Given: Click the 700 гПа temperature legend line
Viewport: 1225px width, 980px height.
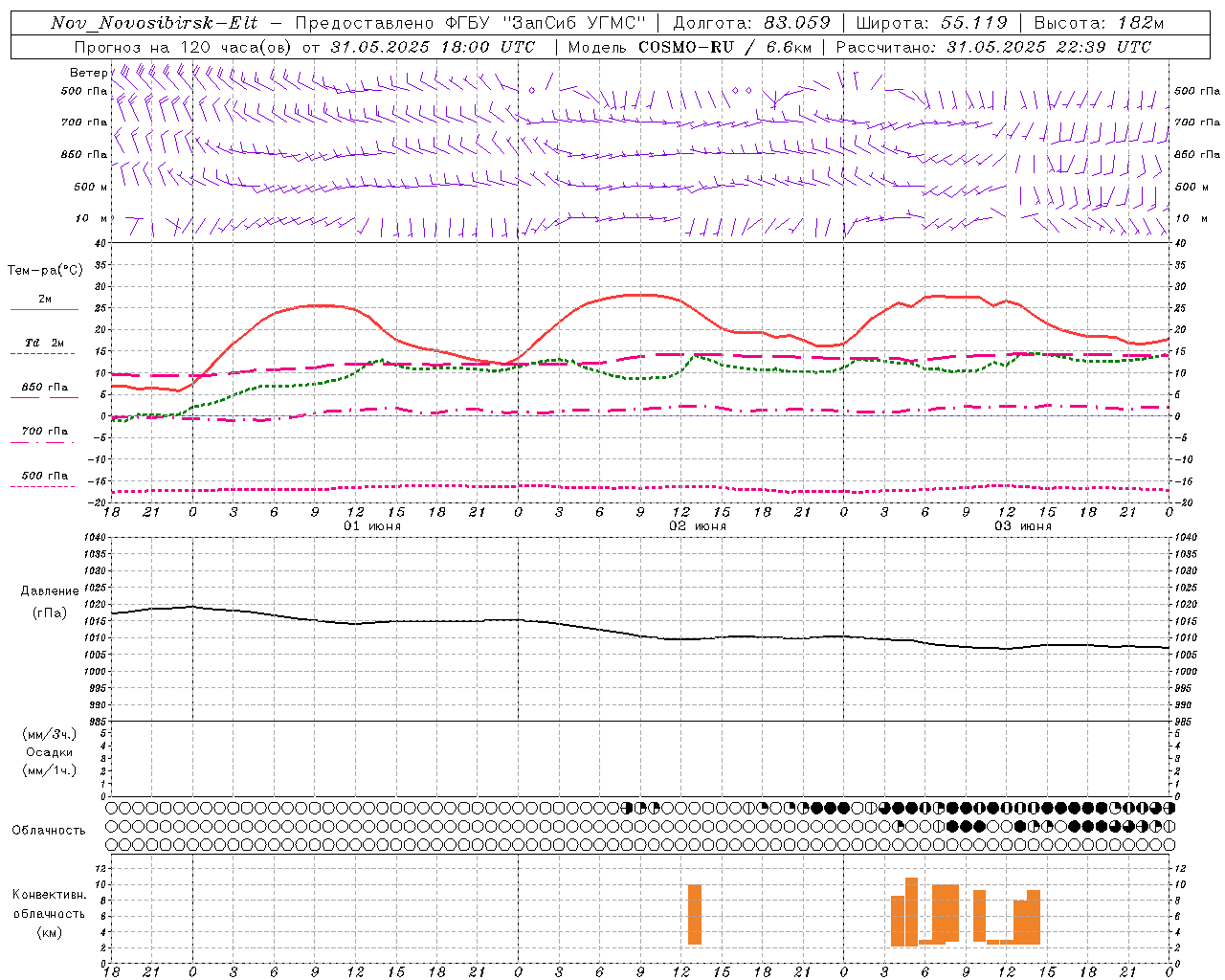Looking at the screenshot, I should 44,441.
